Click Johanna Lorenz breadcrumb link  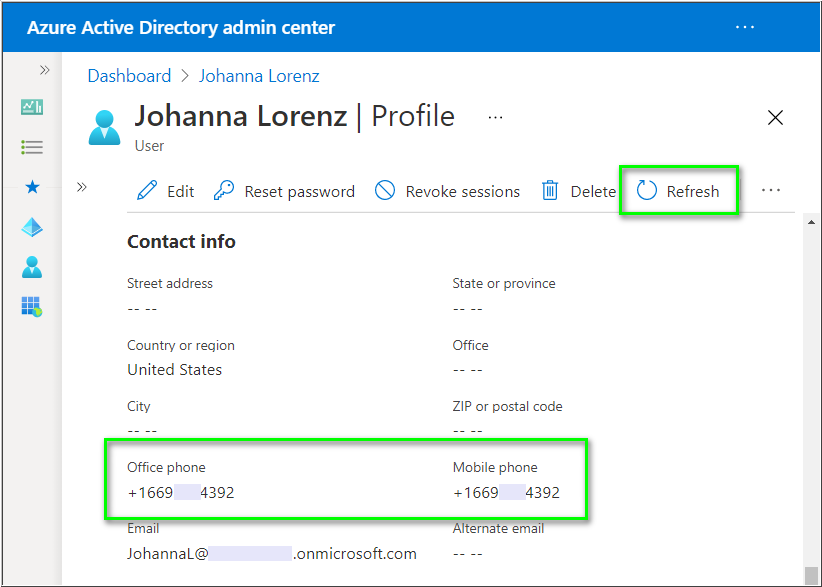coord(259,76)
